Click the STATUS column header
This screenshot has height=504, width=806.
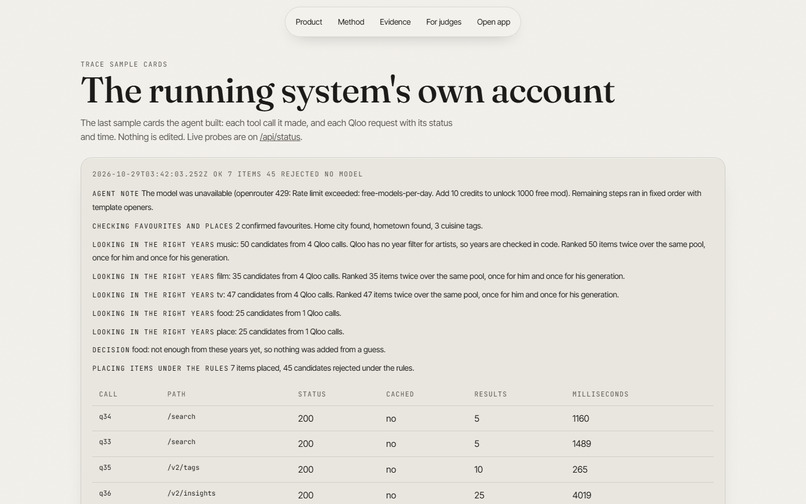[312, 394]
